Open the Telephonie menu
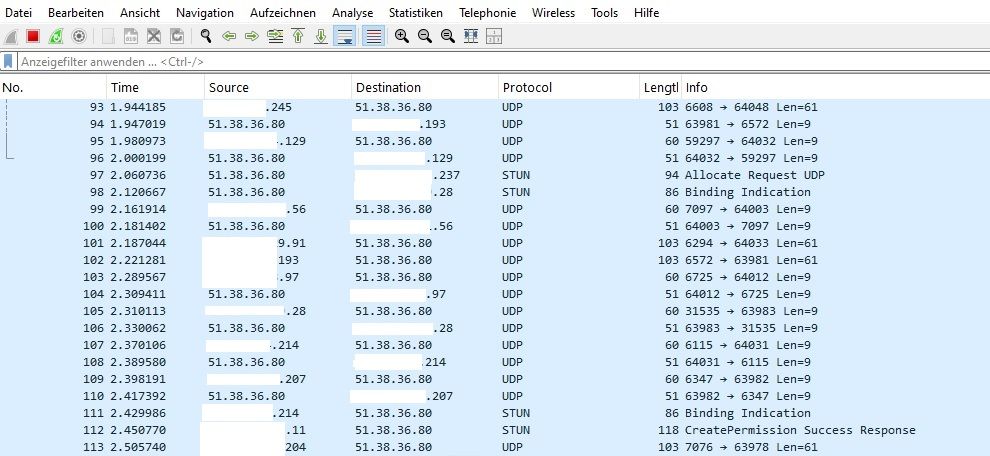The image size is (990, 456). coord(487,13)
